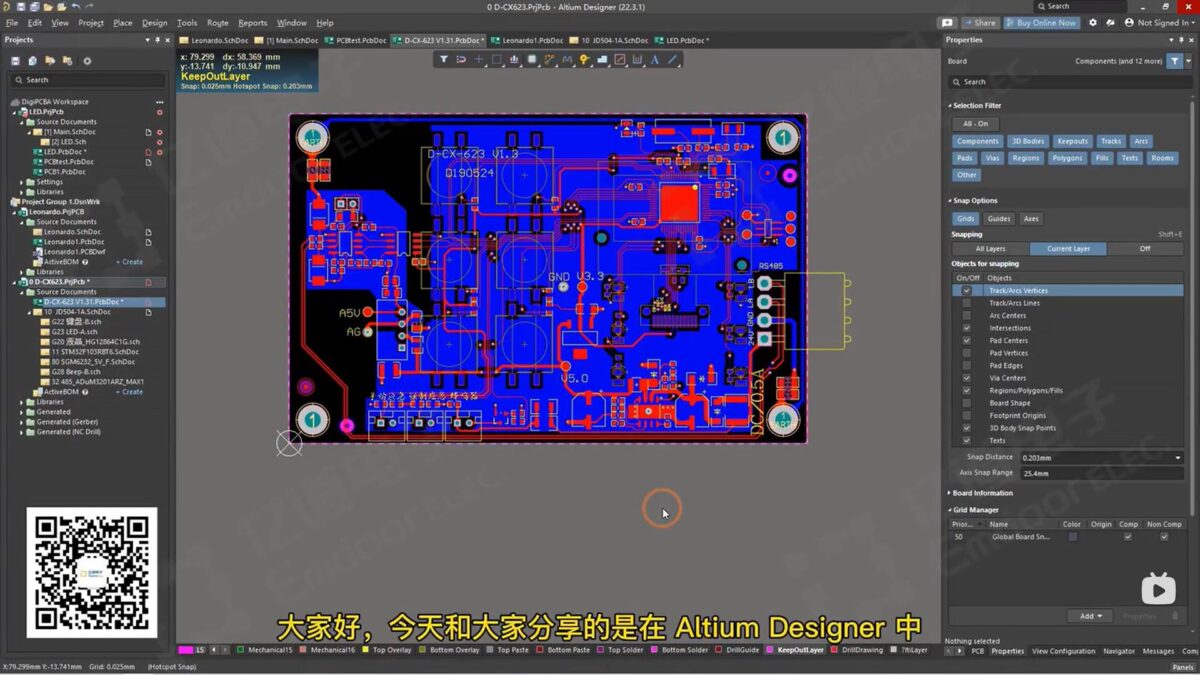The image size is (1200, 675).
Task: Disable Via Centers snapping checkbox
Action: pos(966,378)
